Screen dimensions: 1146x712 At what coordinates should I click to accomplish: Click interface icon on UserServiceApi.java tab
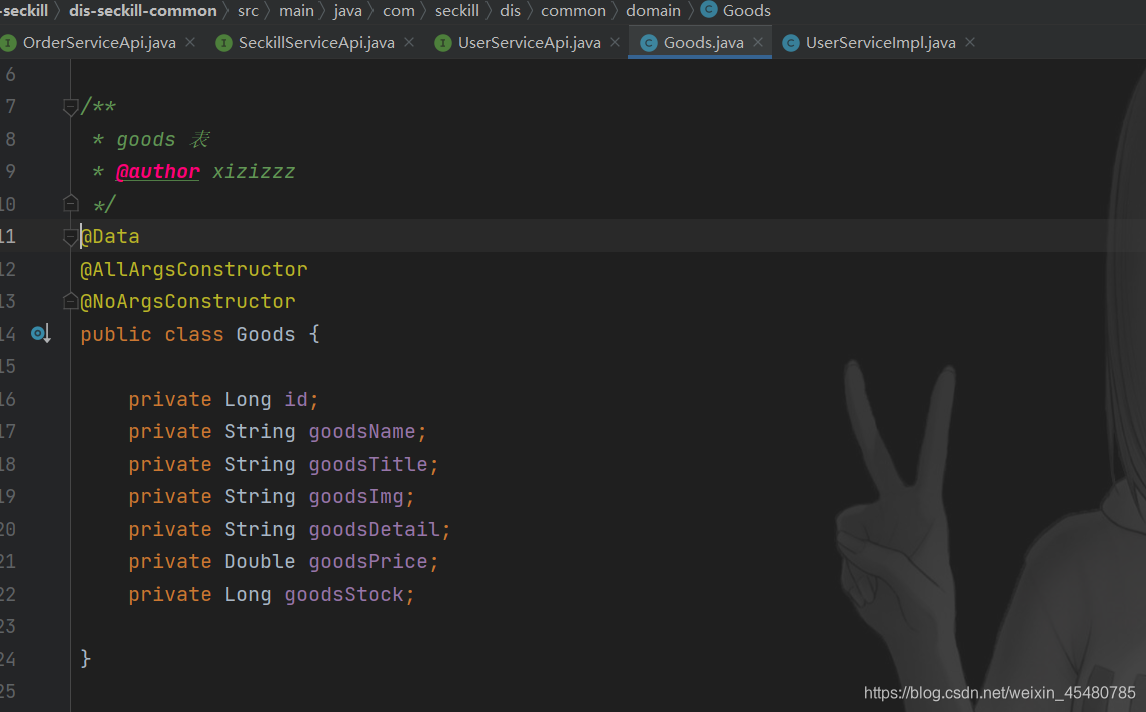(442, 43)
